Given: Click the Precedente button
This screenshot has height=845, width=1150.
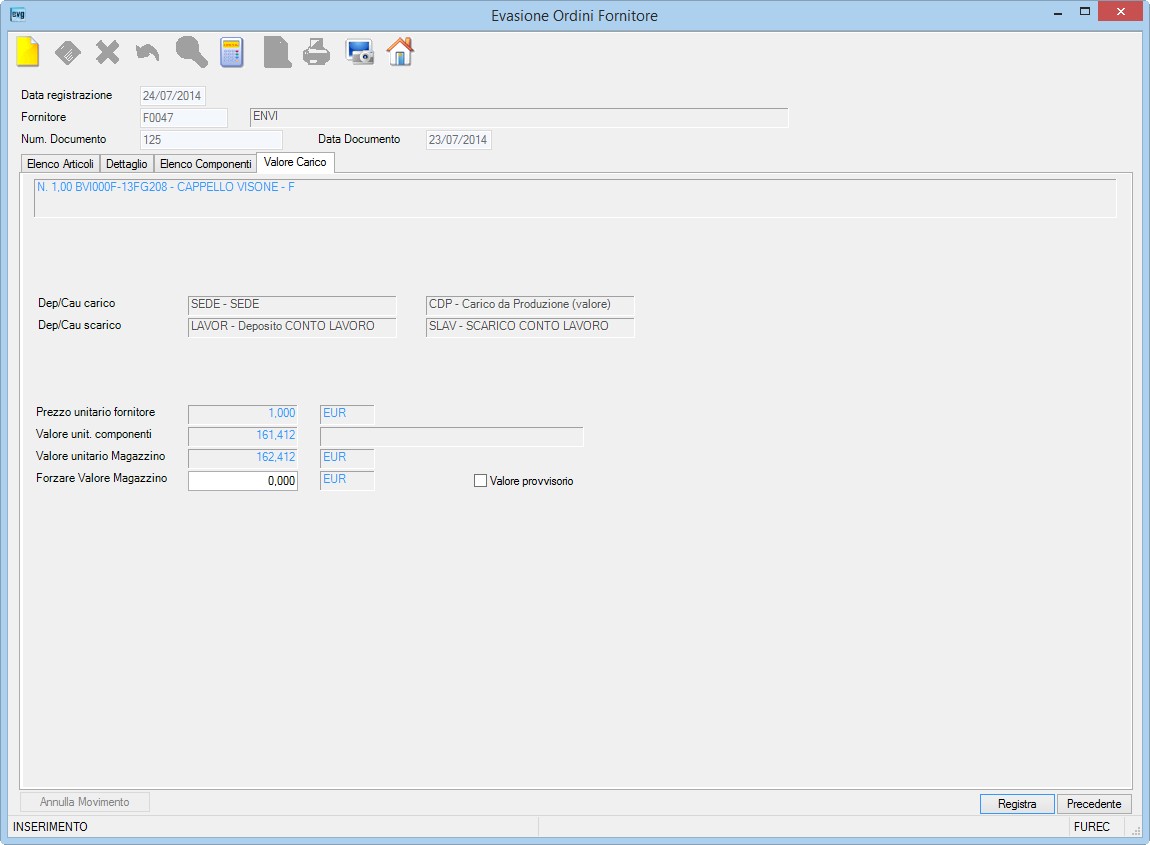Looking at the screenshot, I should [x=1094, y=804].
